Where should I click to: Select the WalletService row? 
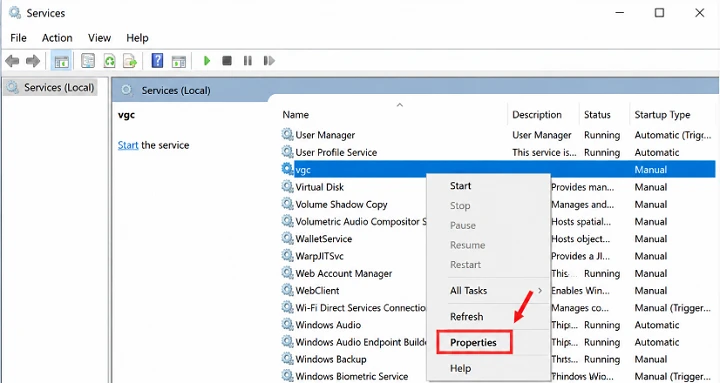point(354,238)
